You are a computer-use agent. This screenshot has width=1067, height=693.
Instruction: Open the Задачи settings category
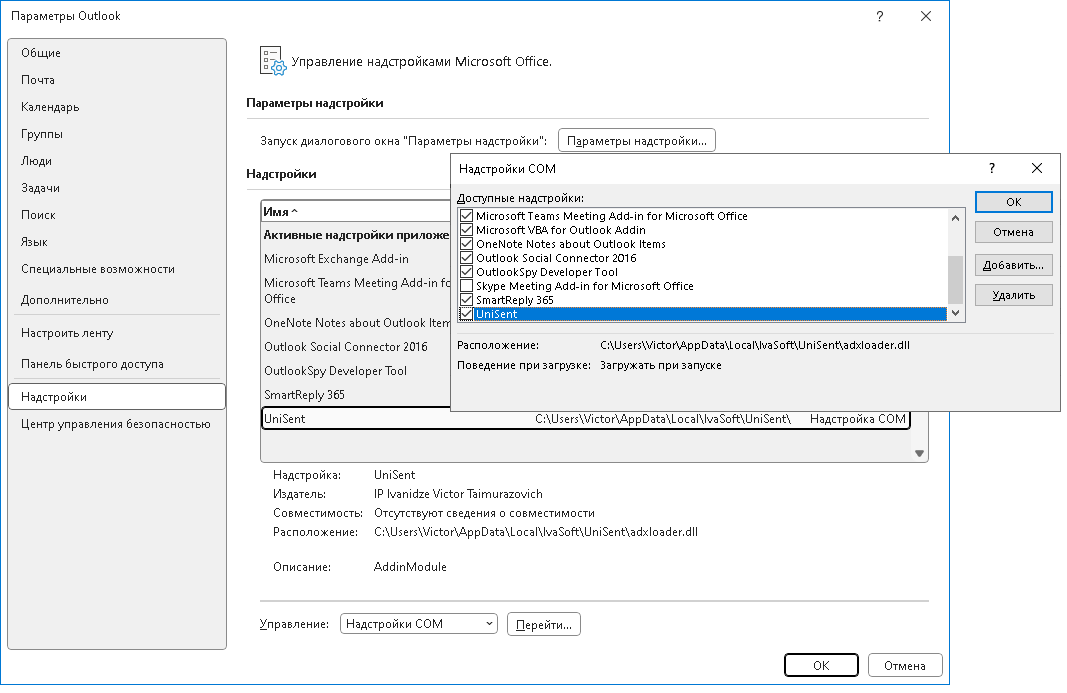(117, 188)
